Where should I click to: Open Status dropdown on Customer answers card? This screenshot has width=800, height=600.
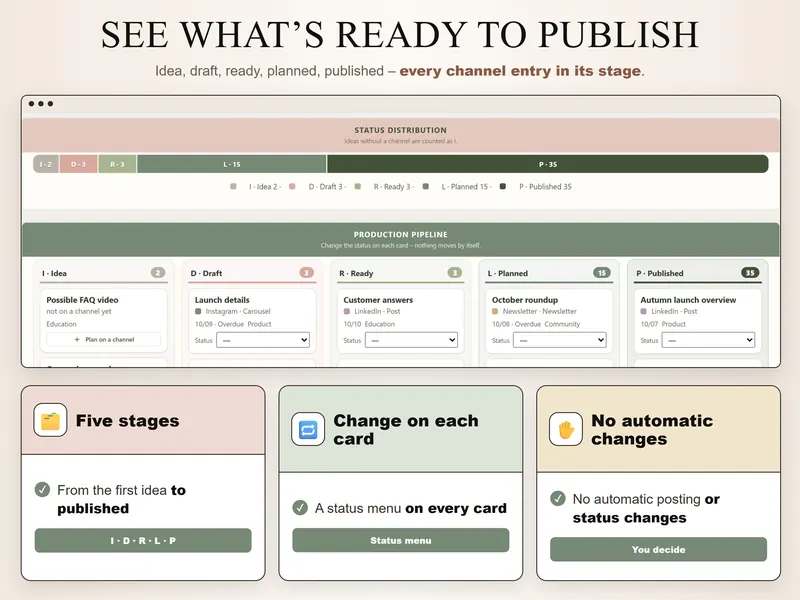pyautogui.click(x=412, y=340)
